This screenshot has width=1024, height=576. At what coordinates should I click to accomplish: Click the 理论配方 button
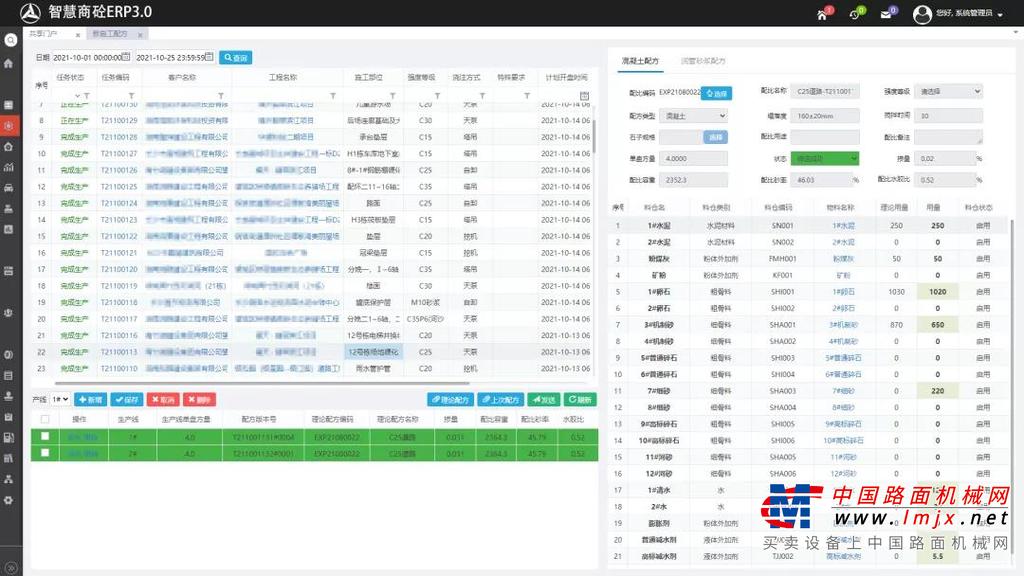point(451,400)
